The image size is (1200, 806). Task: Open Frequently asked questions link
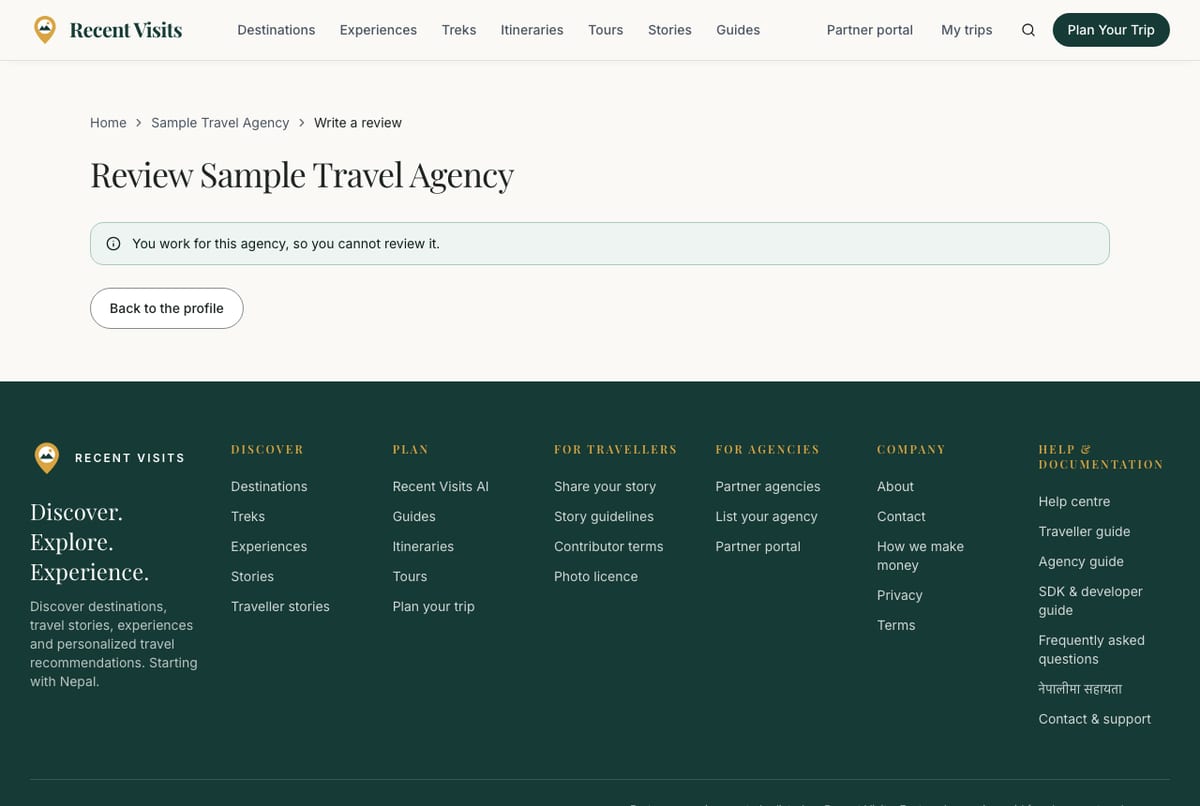pyautogui.click(x=1092, y=650)
